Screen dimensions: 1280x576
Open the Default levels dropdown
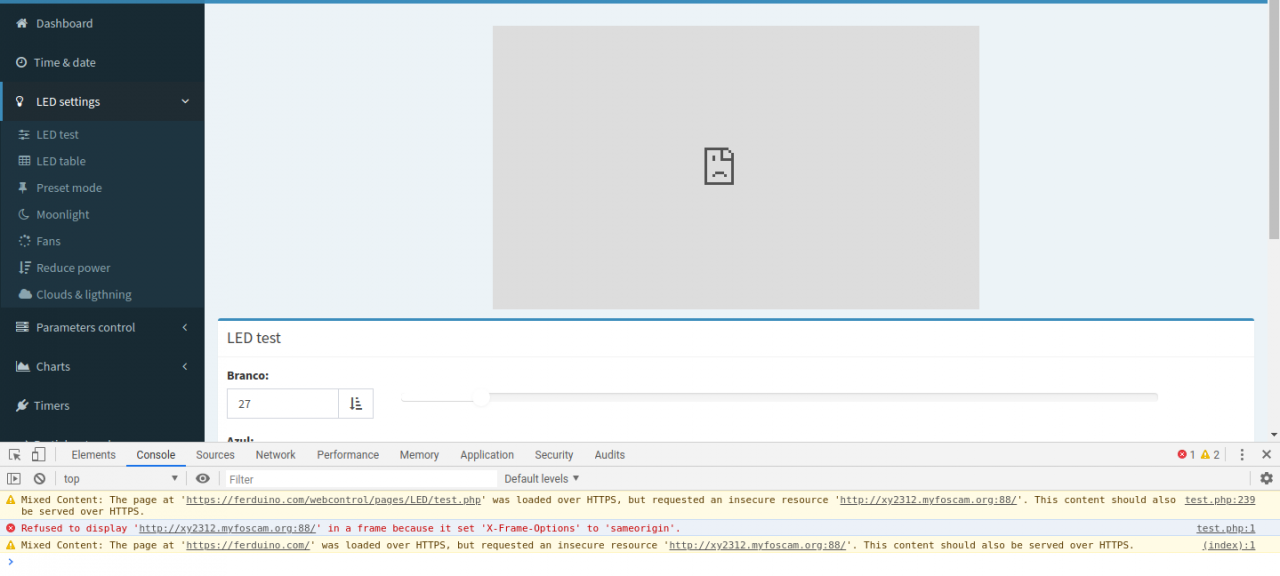coord(542,479)
